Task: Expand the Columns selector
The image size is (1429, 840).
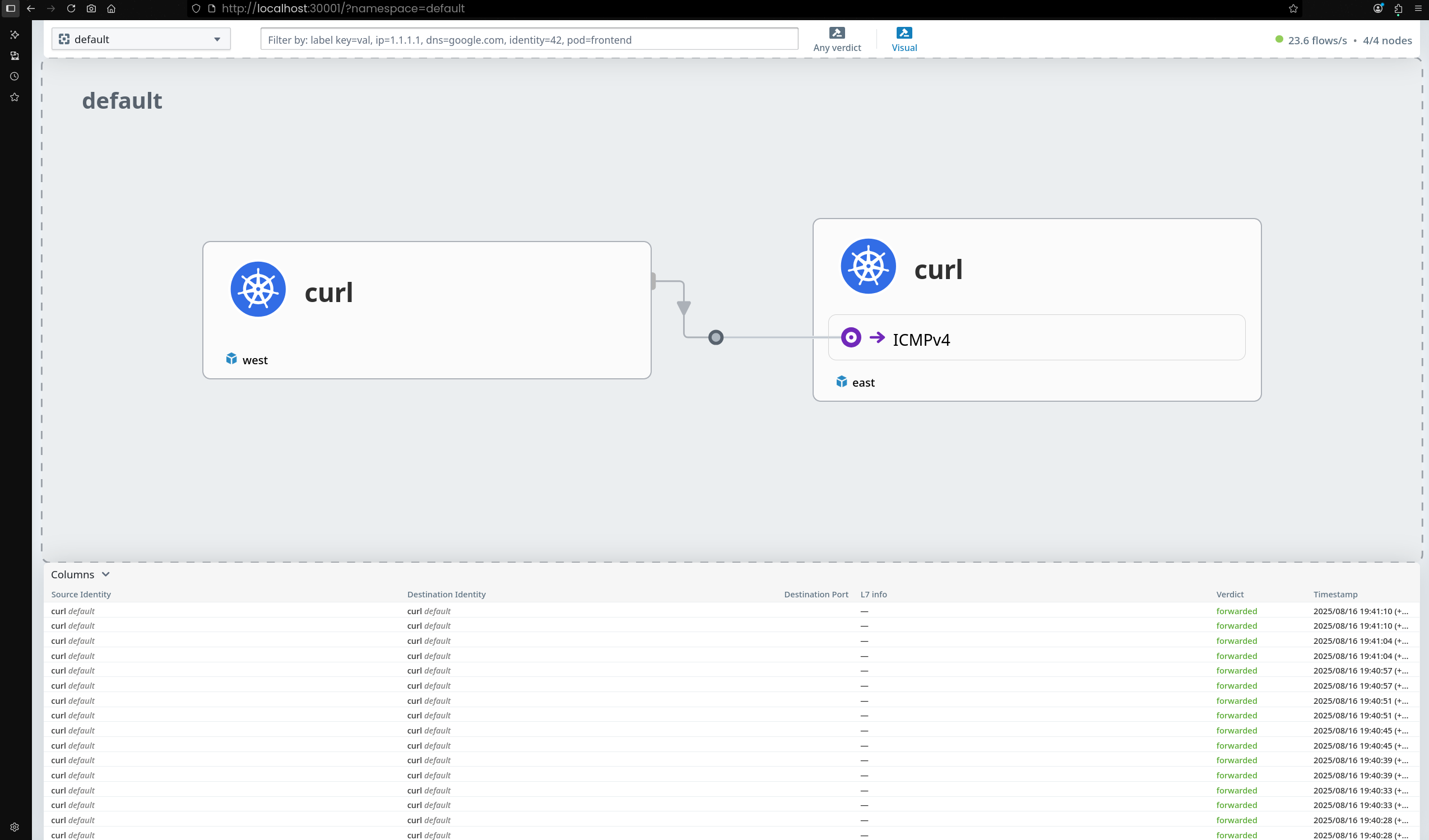Action: coord(80,574)
